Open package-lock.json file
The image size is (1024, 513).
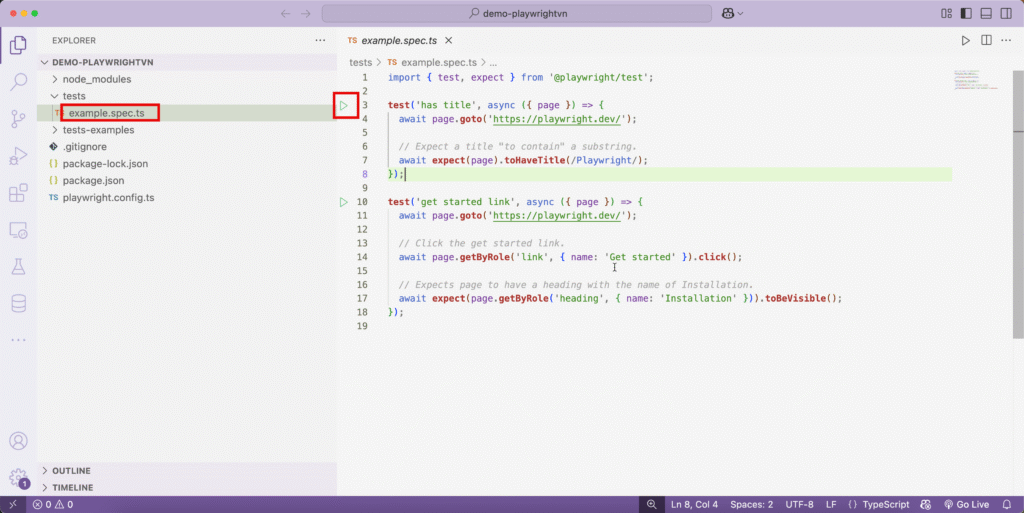[x=187, y=164]
